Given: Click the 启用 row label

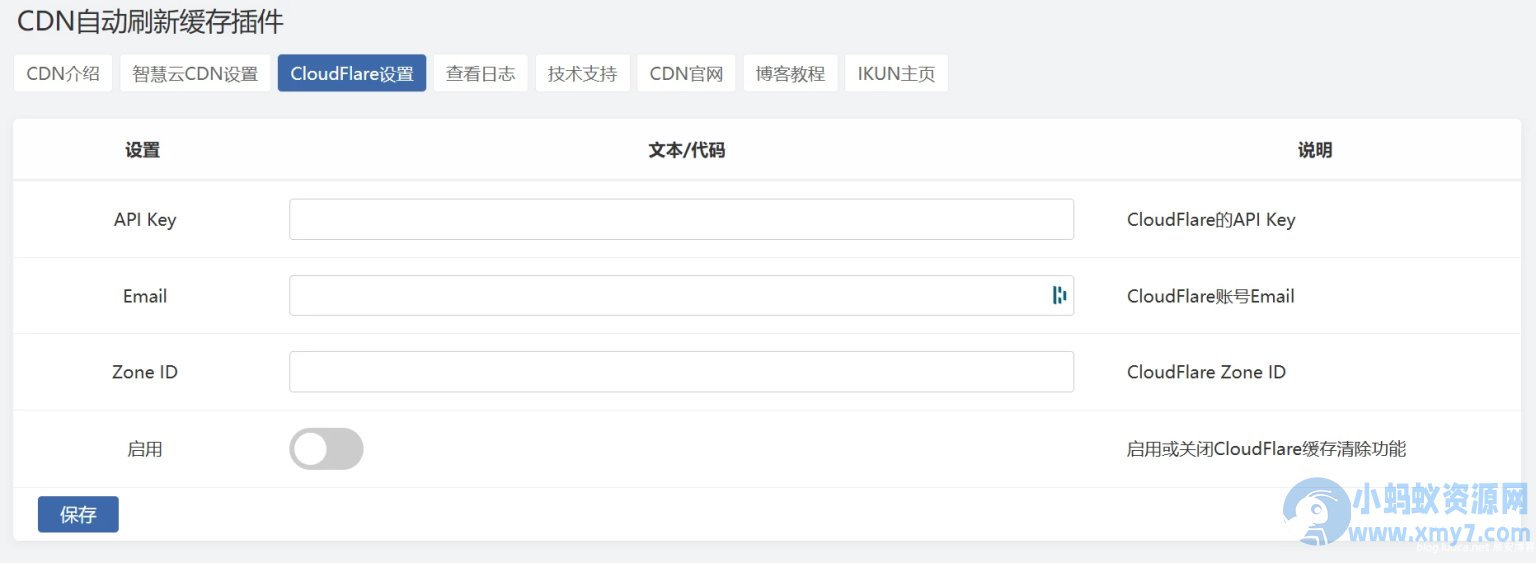Looking at the screenshot, I should tap(145, 449).
